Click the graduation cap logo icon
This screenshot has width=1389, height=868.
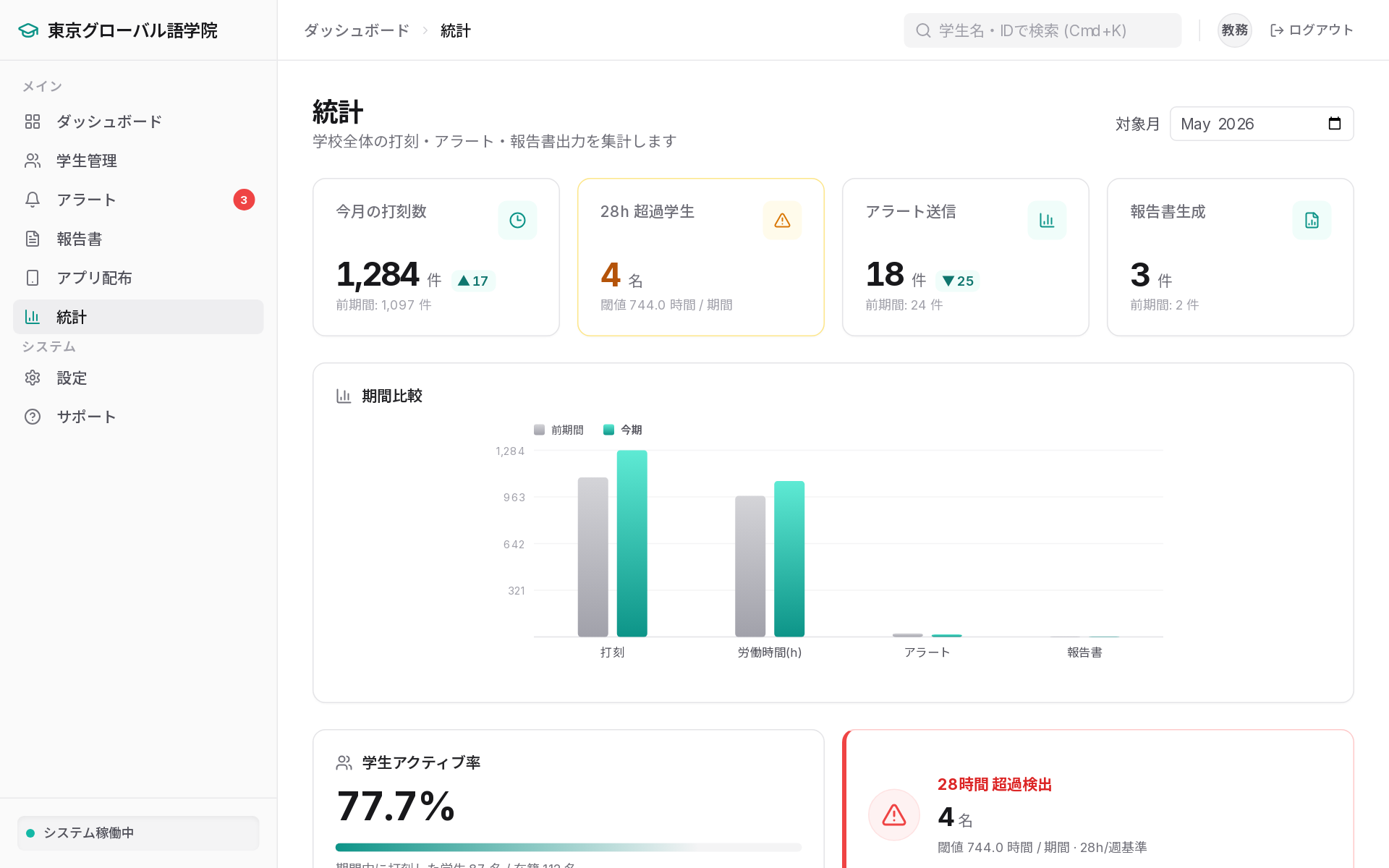pos(28,30)
